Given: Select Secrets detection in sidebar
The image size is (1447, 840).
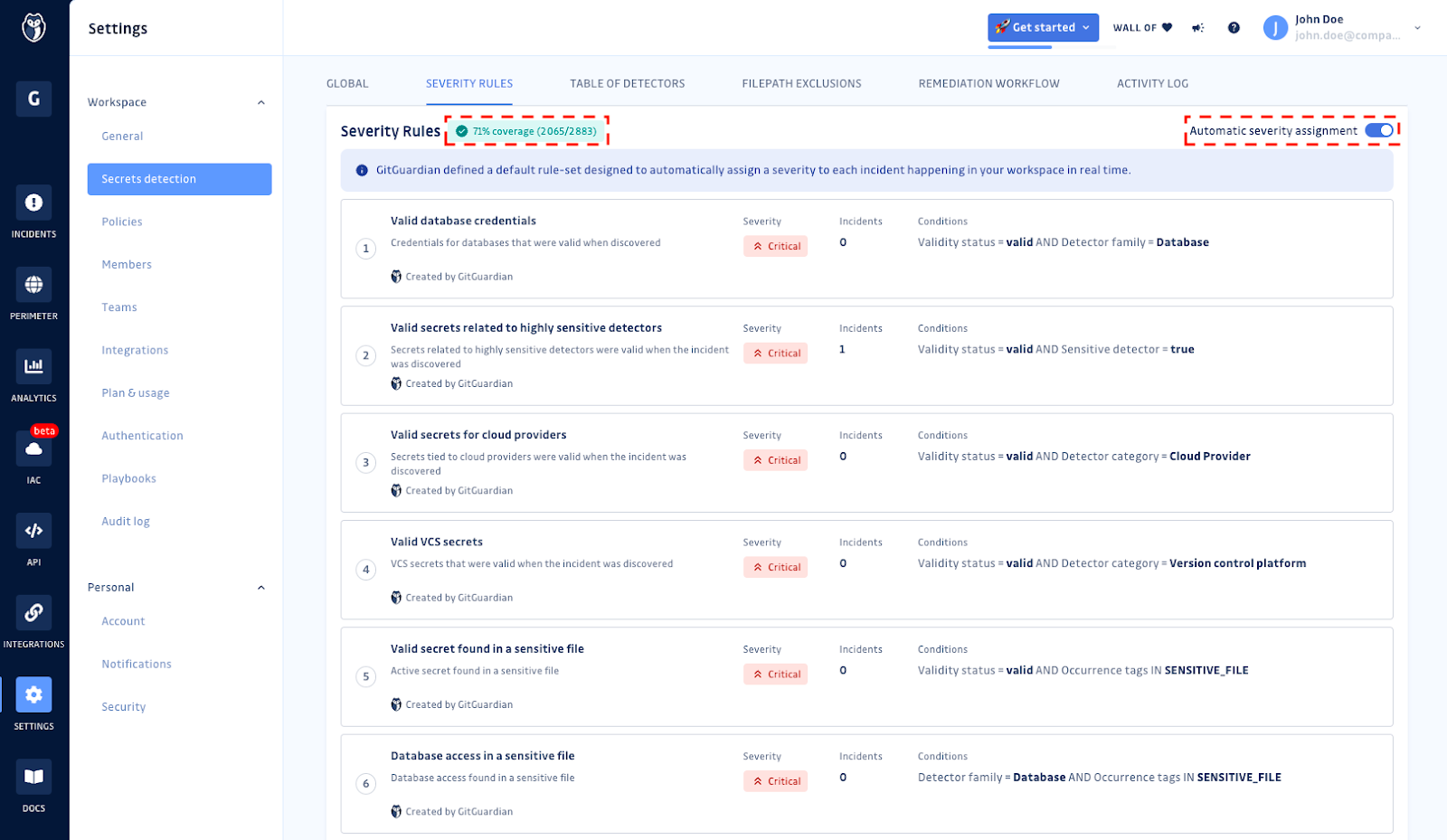Looking at the screenshot, I should [x=179, y=179].
